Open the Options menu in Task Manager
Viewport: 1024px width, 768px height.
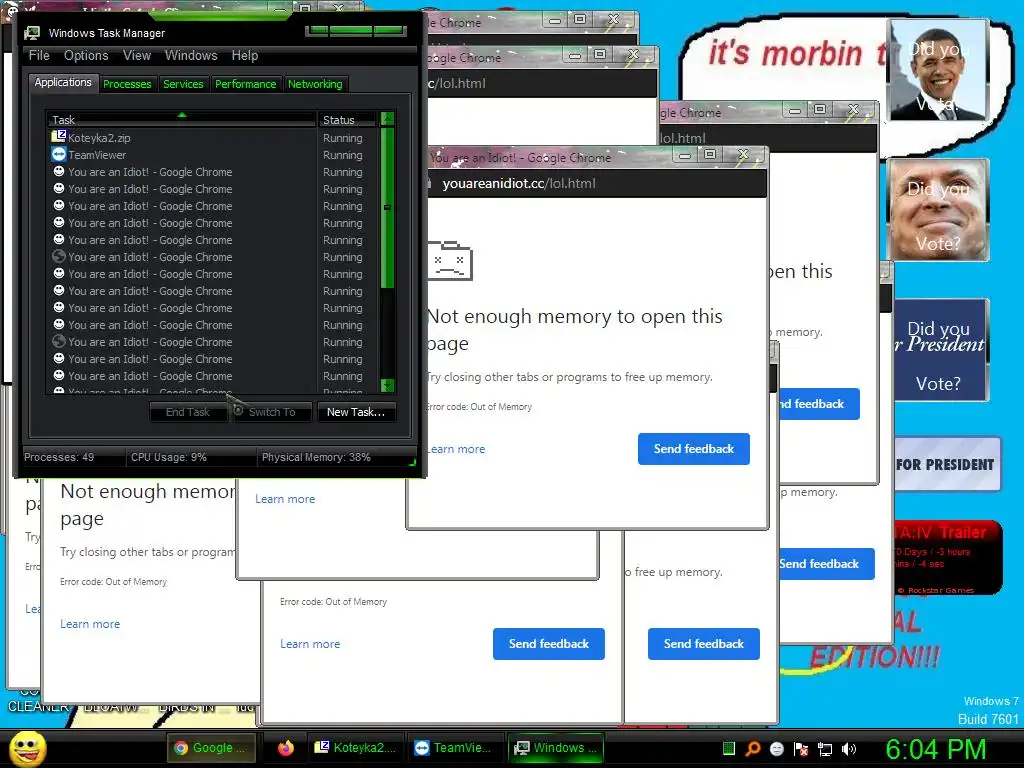point(86,56)
